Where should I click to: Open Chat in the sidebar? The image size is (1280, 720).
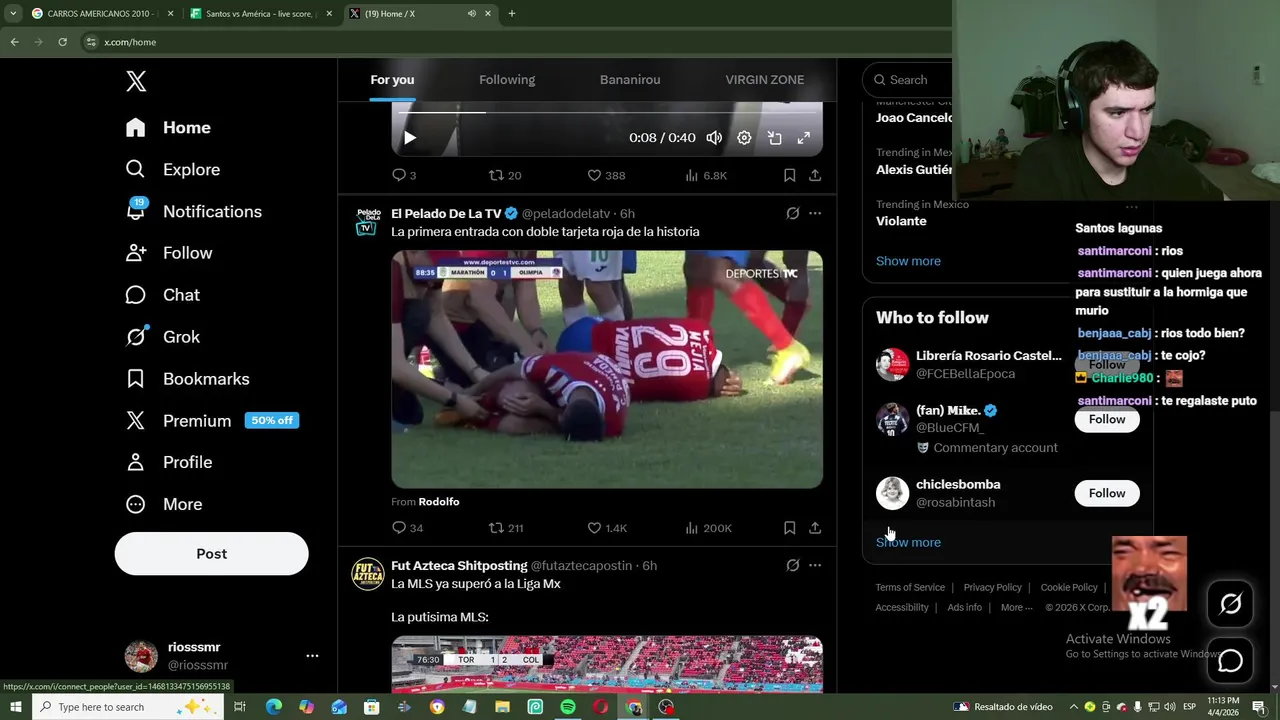pyautogui.click(x=162, y=295)
